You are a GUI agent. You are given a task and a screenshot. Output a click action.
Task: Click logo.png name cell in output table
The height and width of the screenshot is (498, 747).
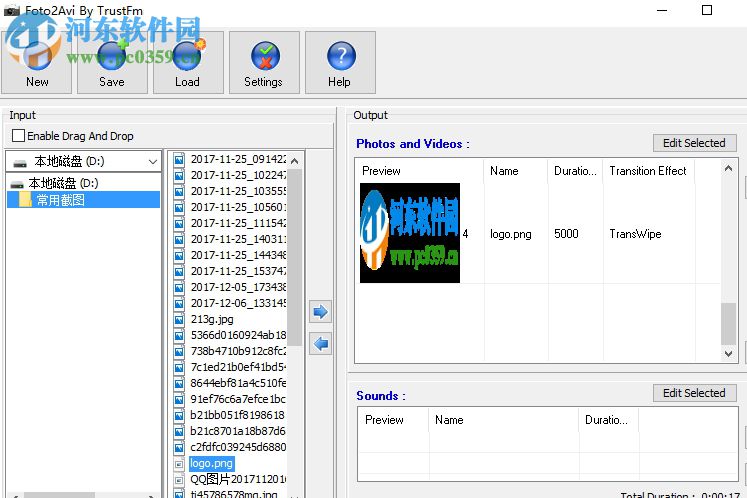(x=511, y=234)
